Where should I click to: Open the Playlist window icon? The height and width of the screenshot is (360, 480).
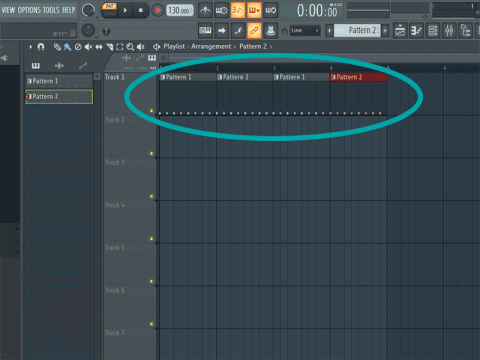coord(400,31)
